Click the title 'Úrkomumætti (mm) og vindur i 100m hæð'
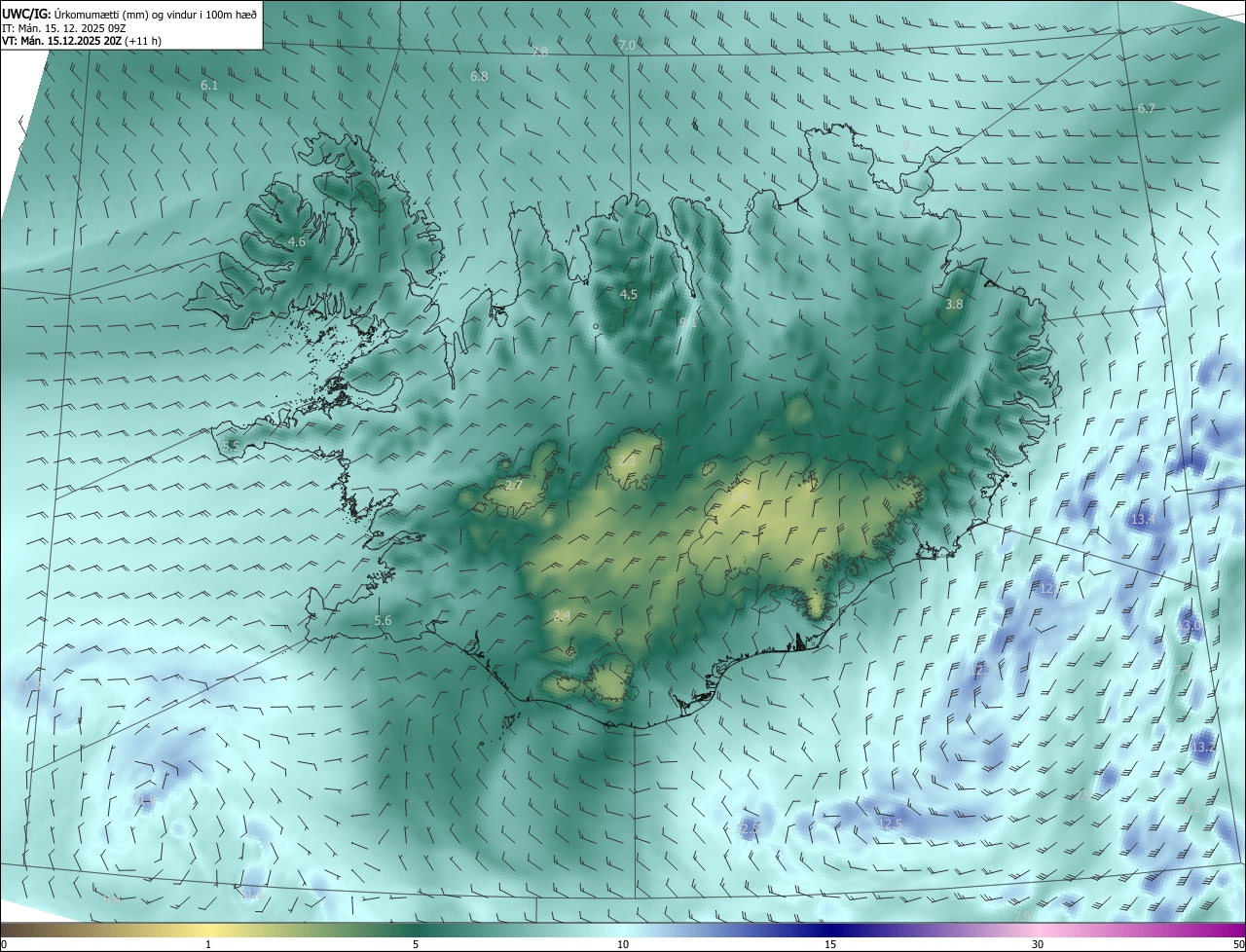Image resolution: width=1246 pixels, height=952 pixels. click(156, 14)
